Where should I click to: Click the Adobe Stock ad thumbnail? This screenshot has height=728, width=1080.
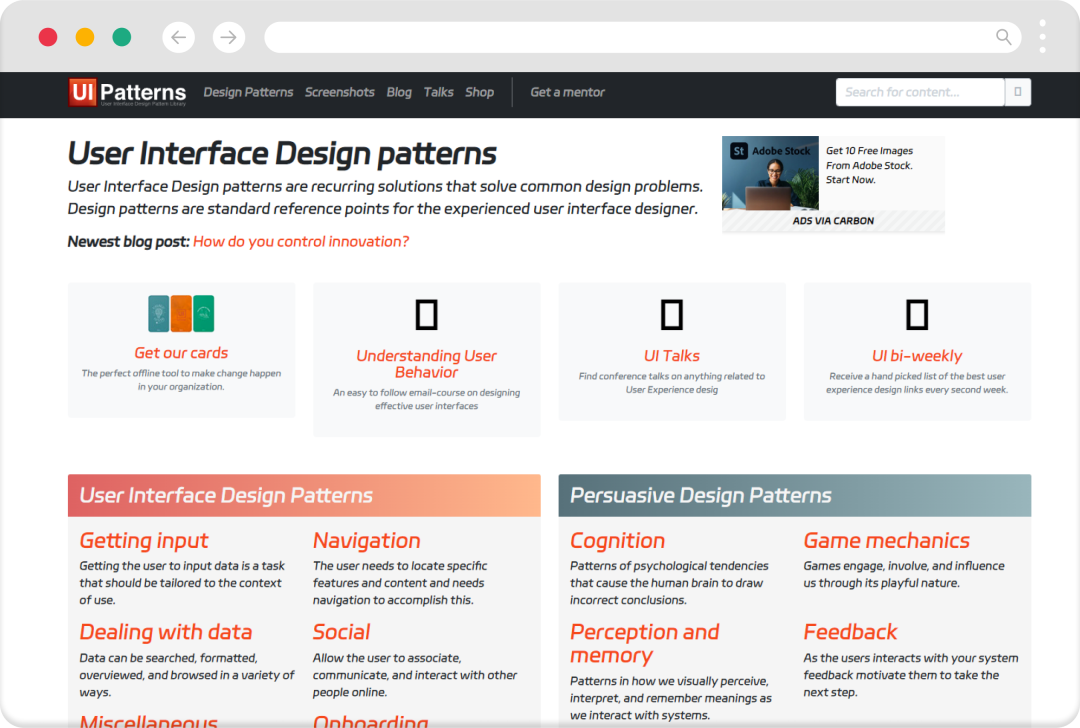pos(770,174)
